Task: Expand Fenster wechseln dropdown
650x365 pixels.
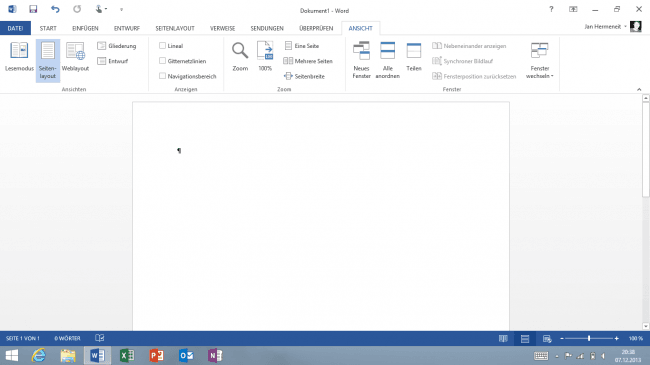Action: [x=540, y=60]
